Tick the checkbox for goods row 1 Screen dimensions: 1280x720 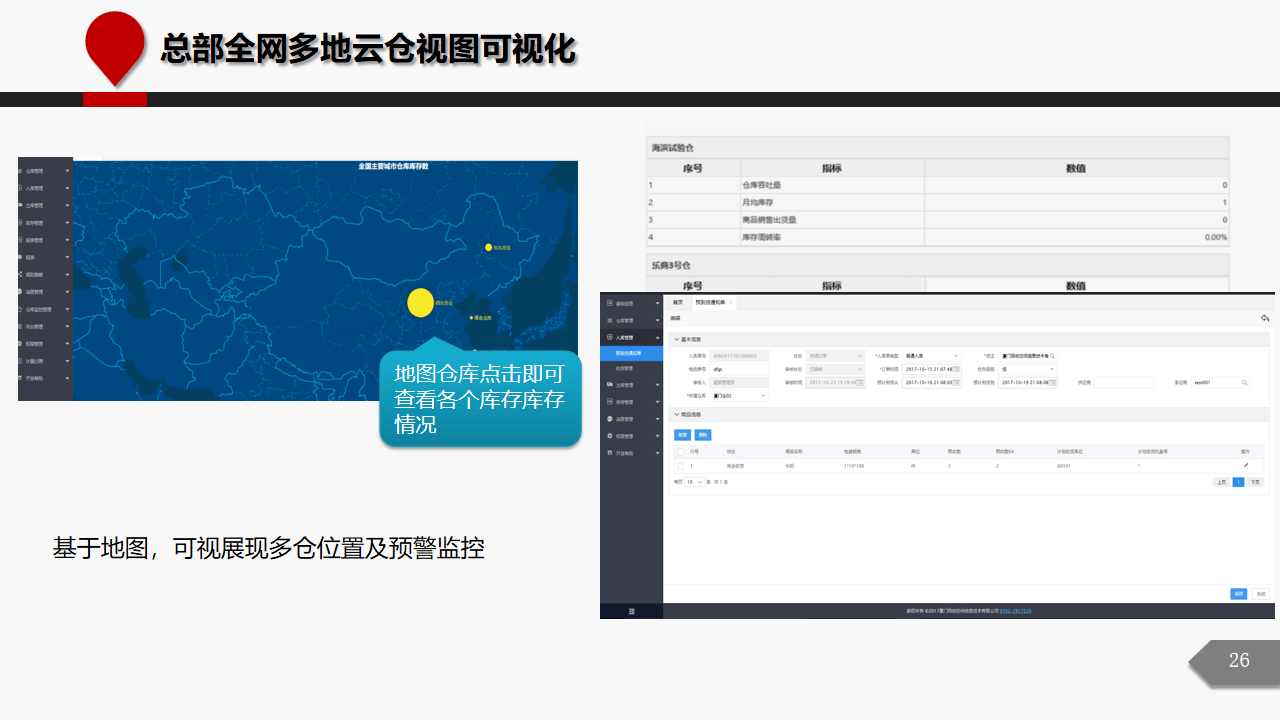(681, 466)
